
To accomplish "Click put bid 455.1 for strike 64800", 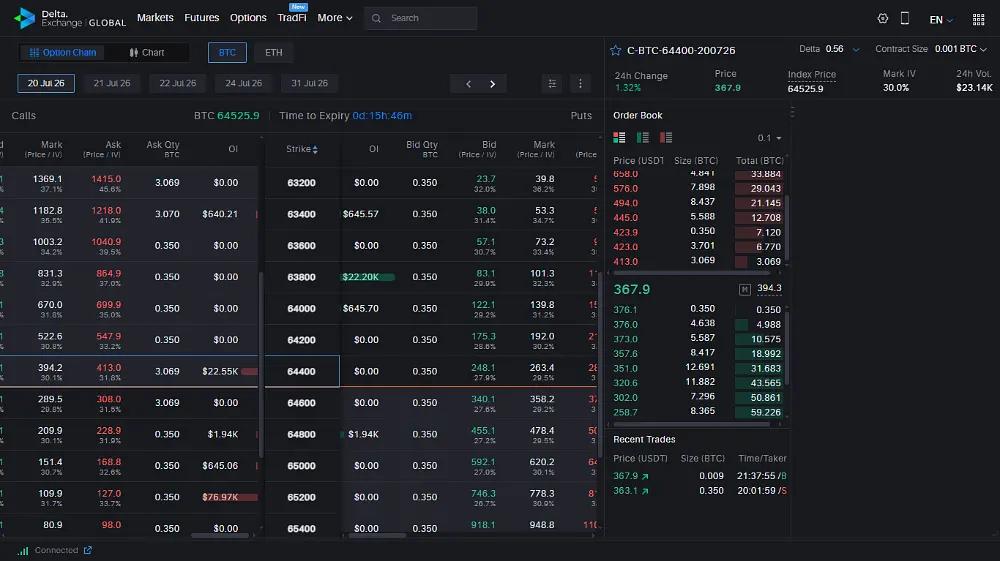I will [x=483, y=431].
